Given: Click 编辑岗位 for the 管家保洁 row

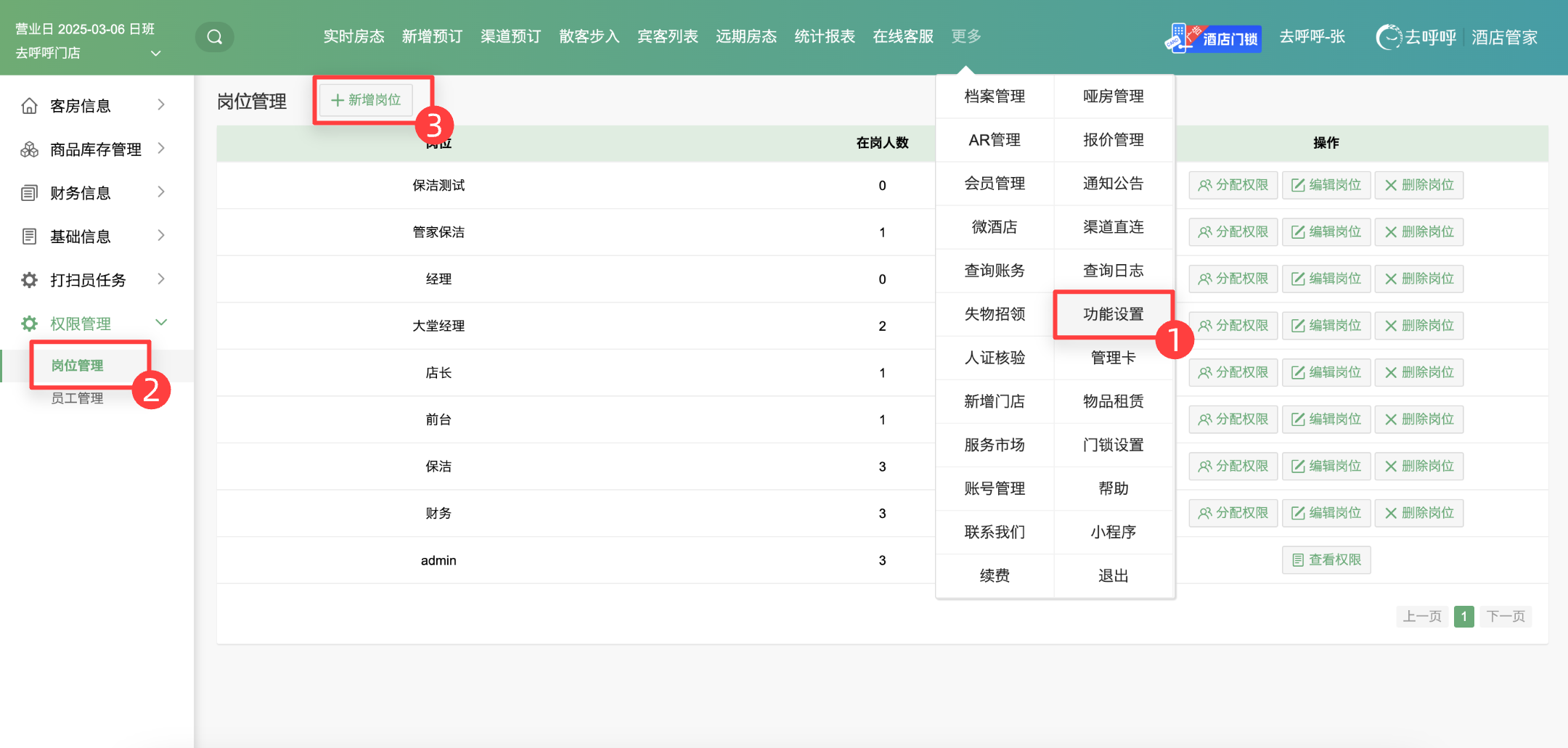Looking at the screenshot, I should tap(1326, 232).
